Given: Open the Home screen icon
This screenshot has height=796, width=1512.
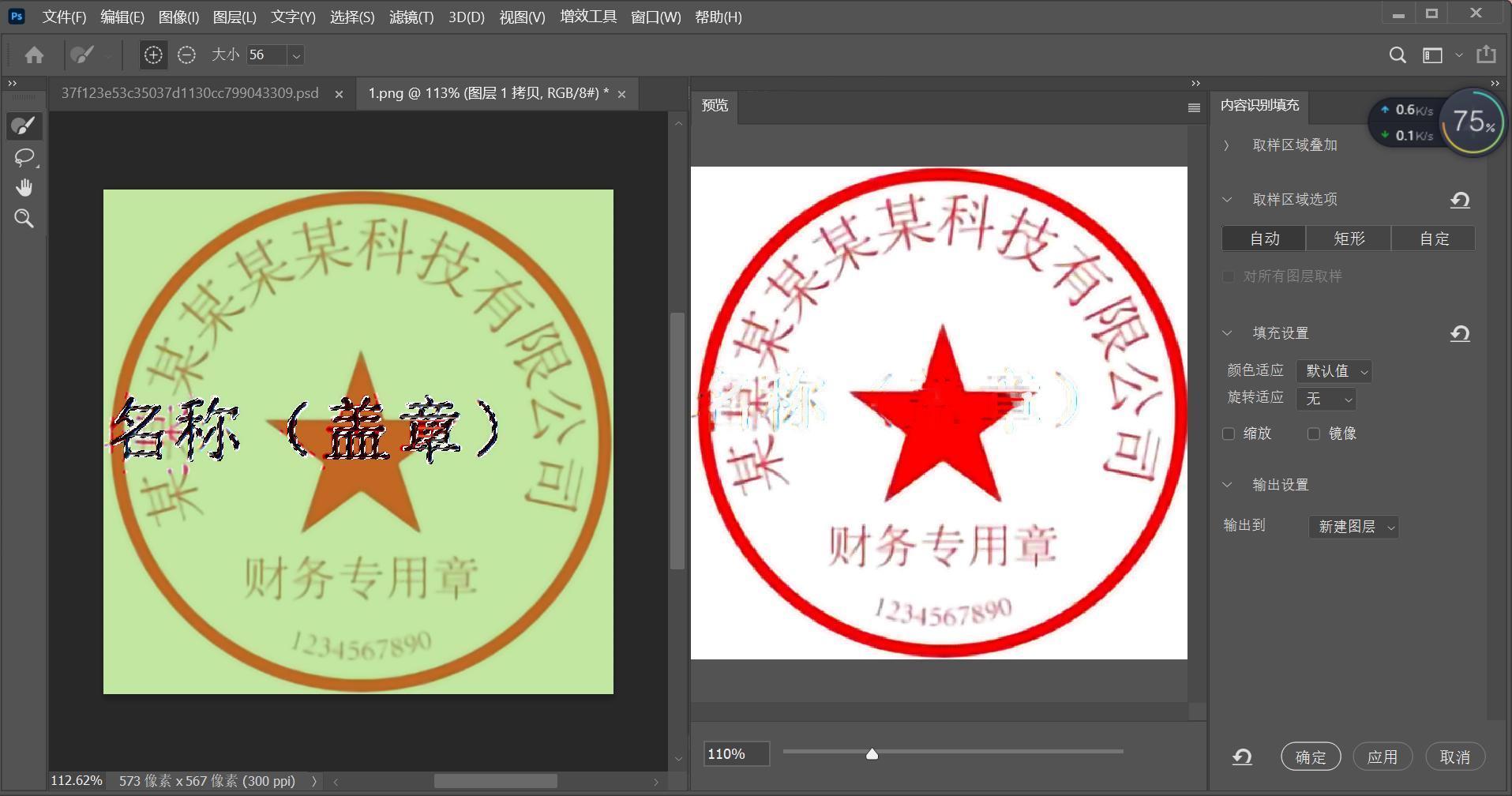Looking at the screenshot, I should coord(32,54).
